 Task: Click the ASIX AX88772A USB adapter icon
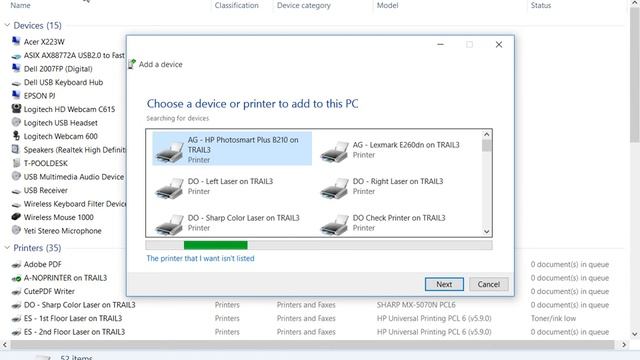[16, 55]
